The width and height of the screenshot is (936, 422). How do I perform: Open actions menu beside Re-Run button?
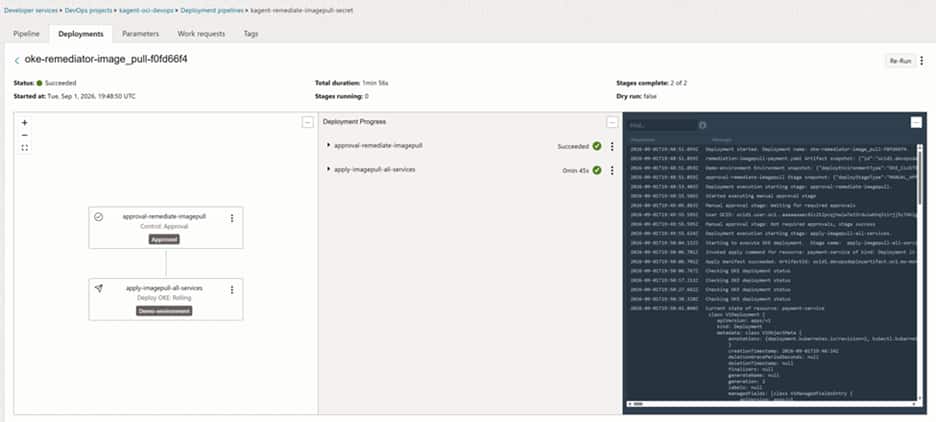click(922, 61)
